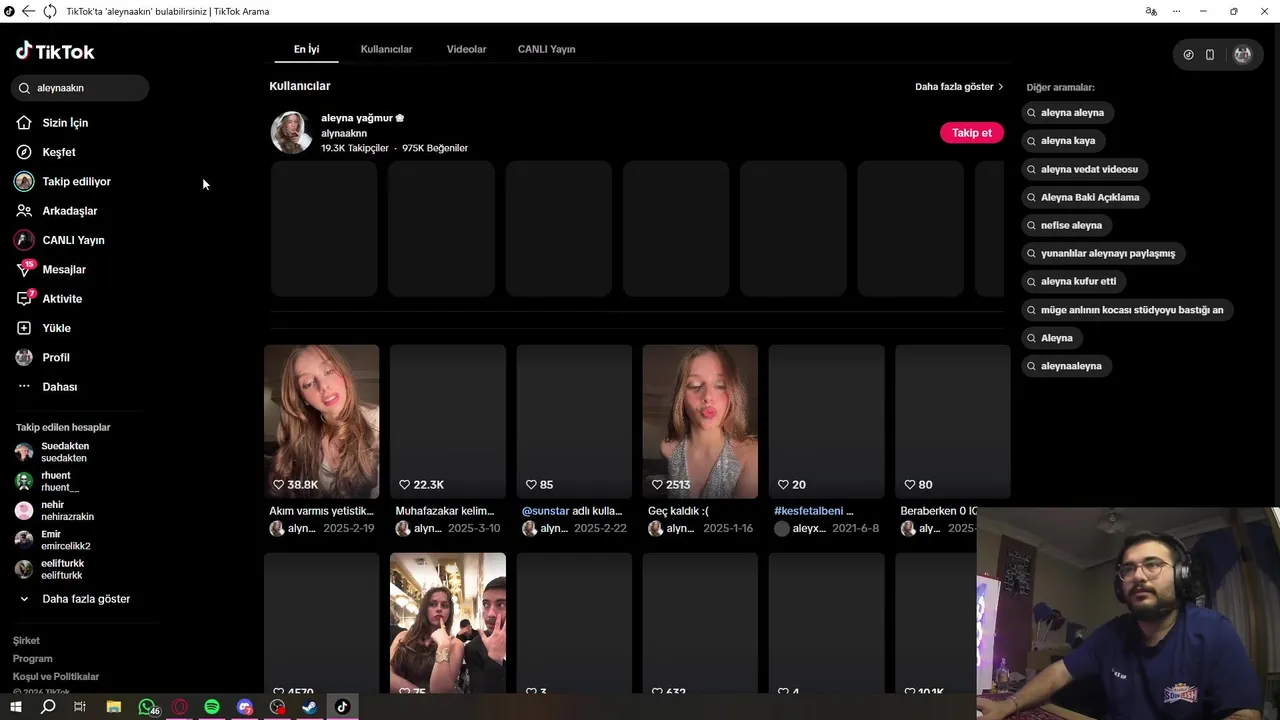Search suggestion aleynaaleyna
This screenshot has width=1280, height=720.
point(1069,366)
